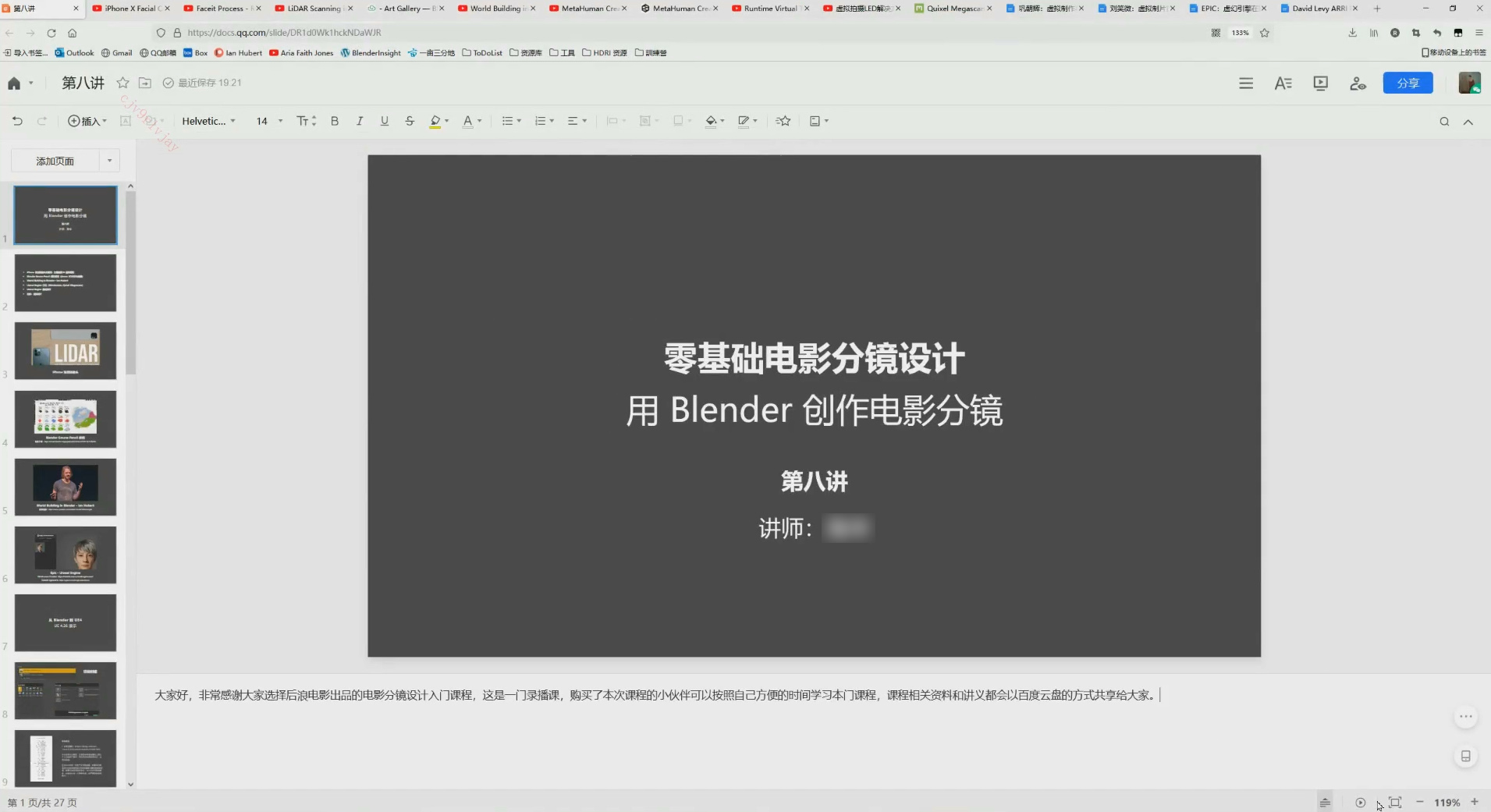Toggle bold formatting
Screen dimensions: 1491x812
coord(335,121)
